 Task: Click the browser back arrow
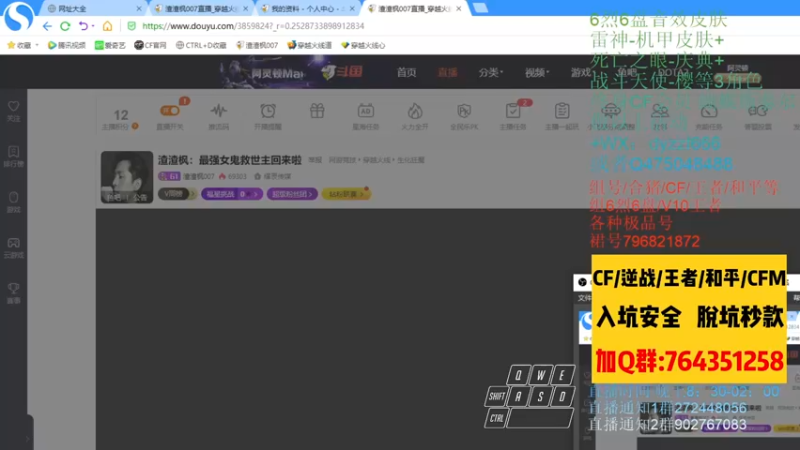(47, 26)
